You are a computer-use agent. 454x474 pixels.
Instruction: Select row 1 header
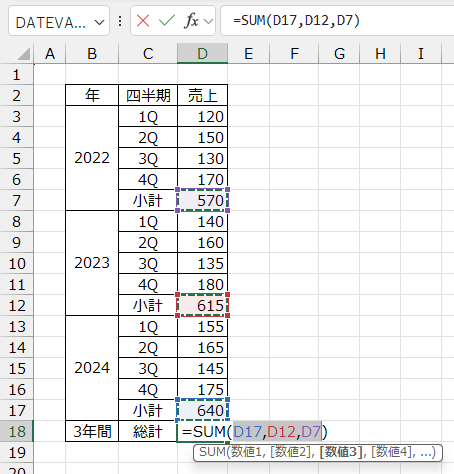pos(17,74)
